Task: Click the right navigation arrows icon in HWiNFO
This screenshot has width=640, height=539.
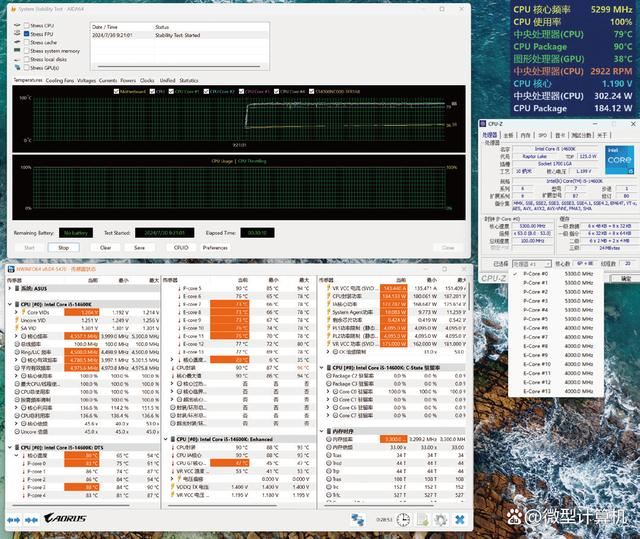Action: click(33, 520)
